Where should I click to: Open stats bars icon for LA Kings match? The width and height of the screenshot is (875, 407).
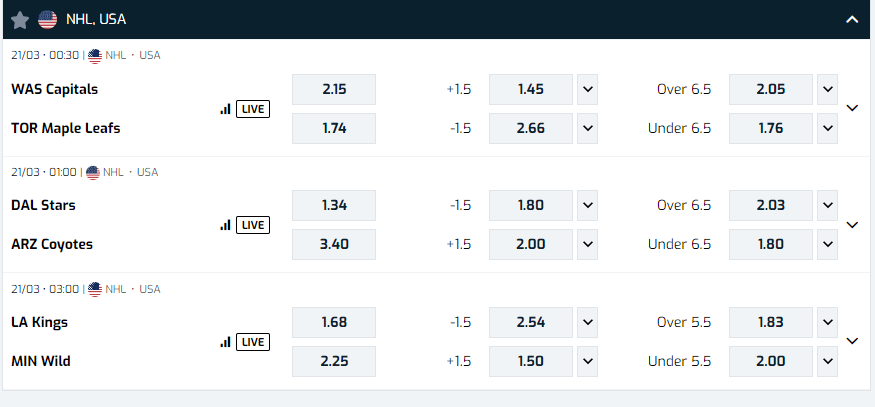225,342
